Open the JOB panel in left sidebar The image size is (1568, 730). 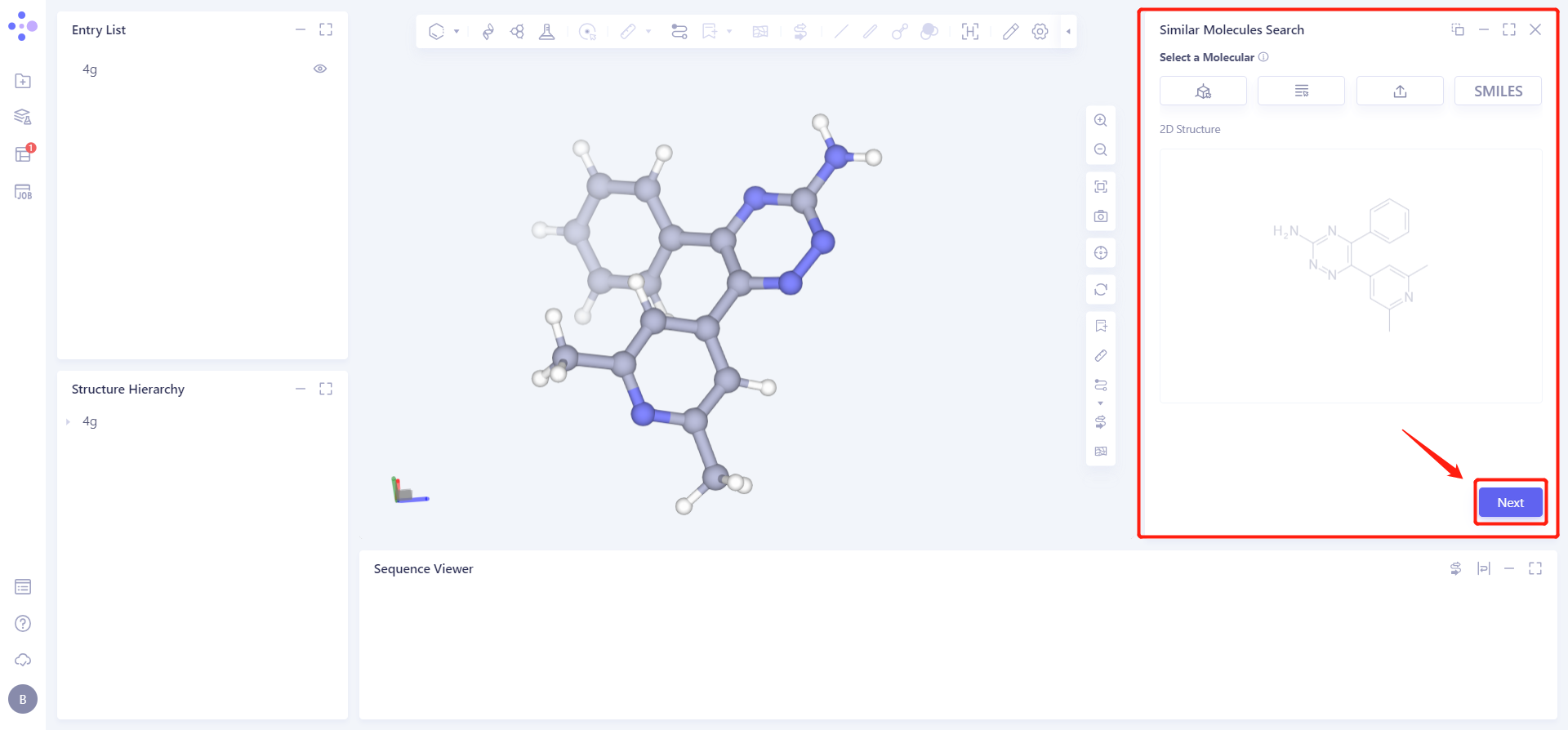click(23, 192)
